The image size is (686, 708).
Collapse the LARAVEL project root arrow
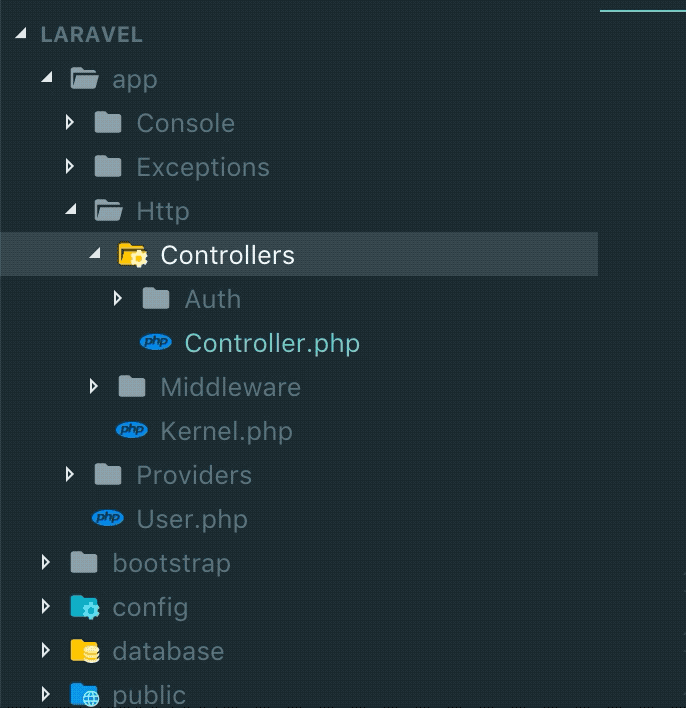pos(22,35)
